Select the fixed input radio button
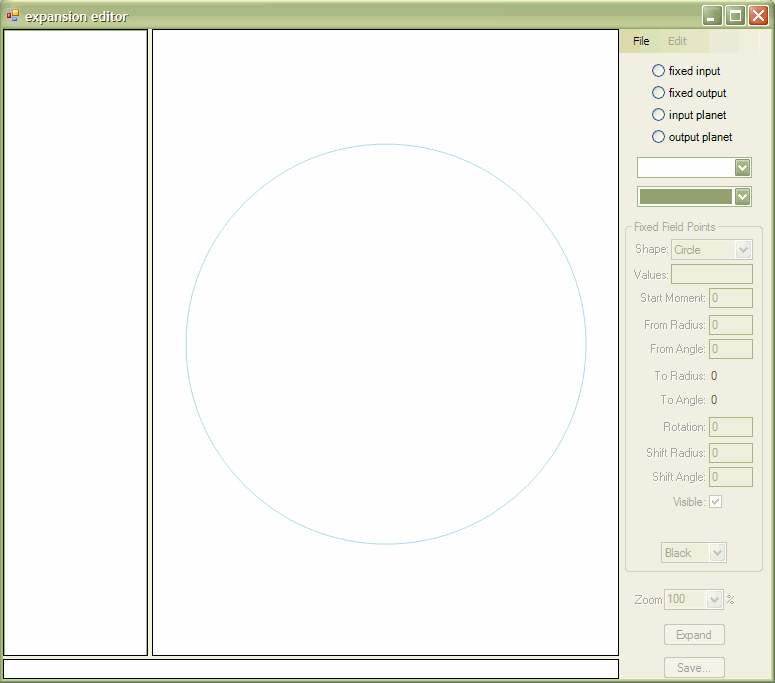The image size is (775, 683). click(x=686, y=71)
